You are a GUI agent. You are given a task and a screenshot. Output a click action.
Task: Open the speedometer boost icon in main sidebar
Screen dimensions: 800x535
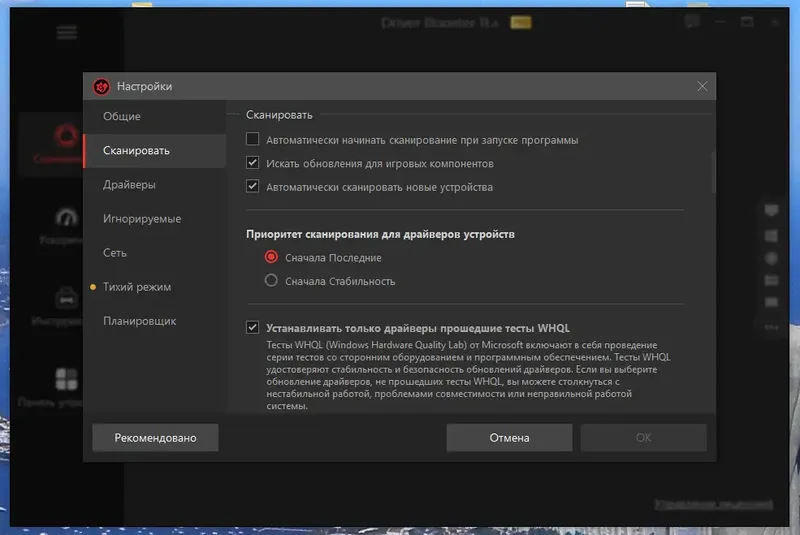[x=66, y=218]
